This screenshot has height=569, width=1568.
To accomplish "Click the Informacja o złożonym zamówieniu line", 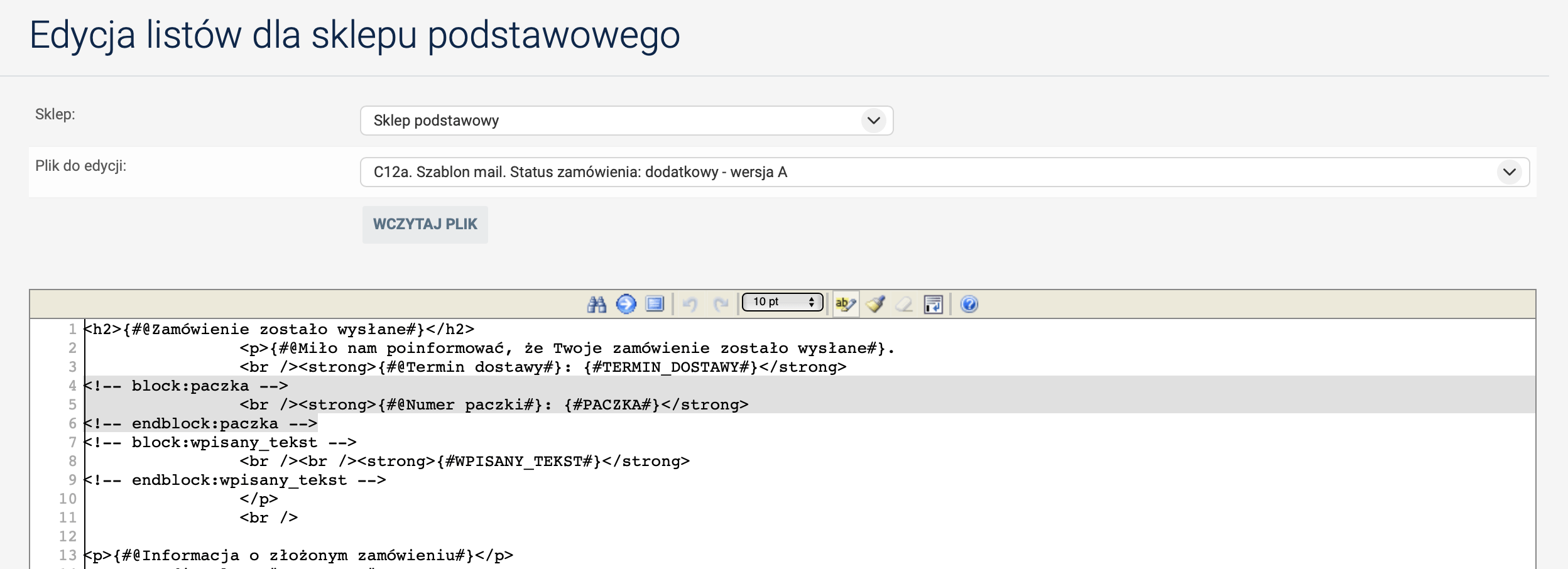I will pyautogui.click(x=299, y=555).
